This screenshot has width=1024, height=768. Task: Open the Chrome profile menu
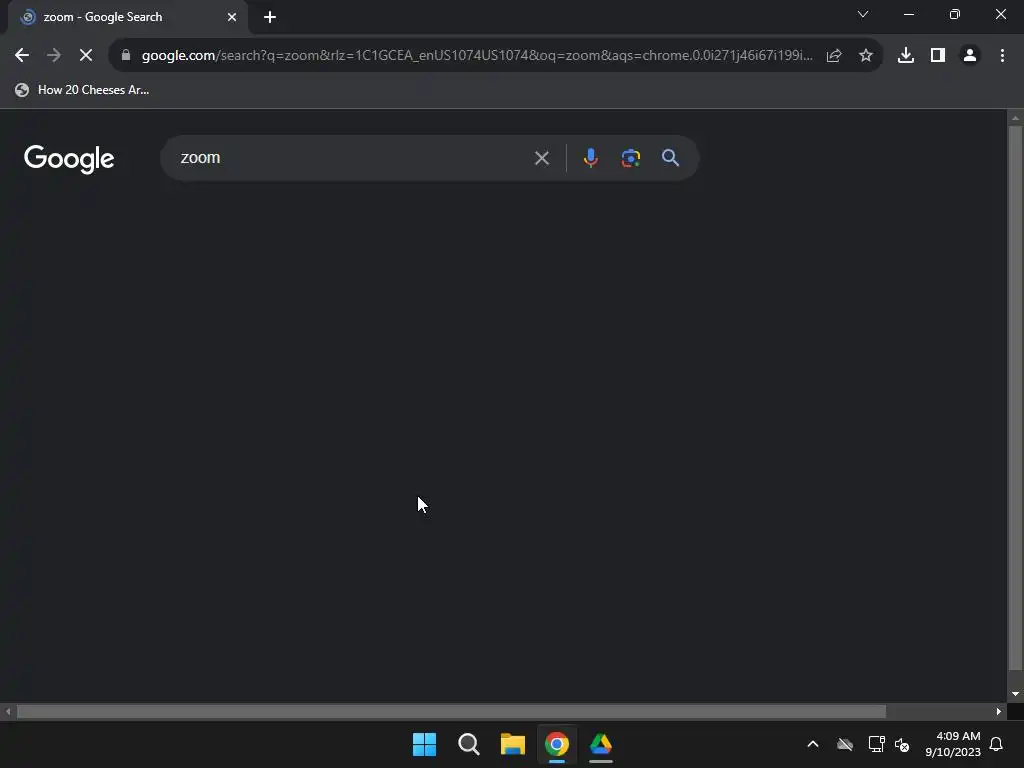(x=970, y=56)
